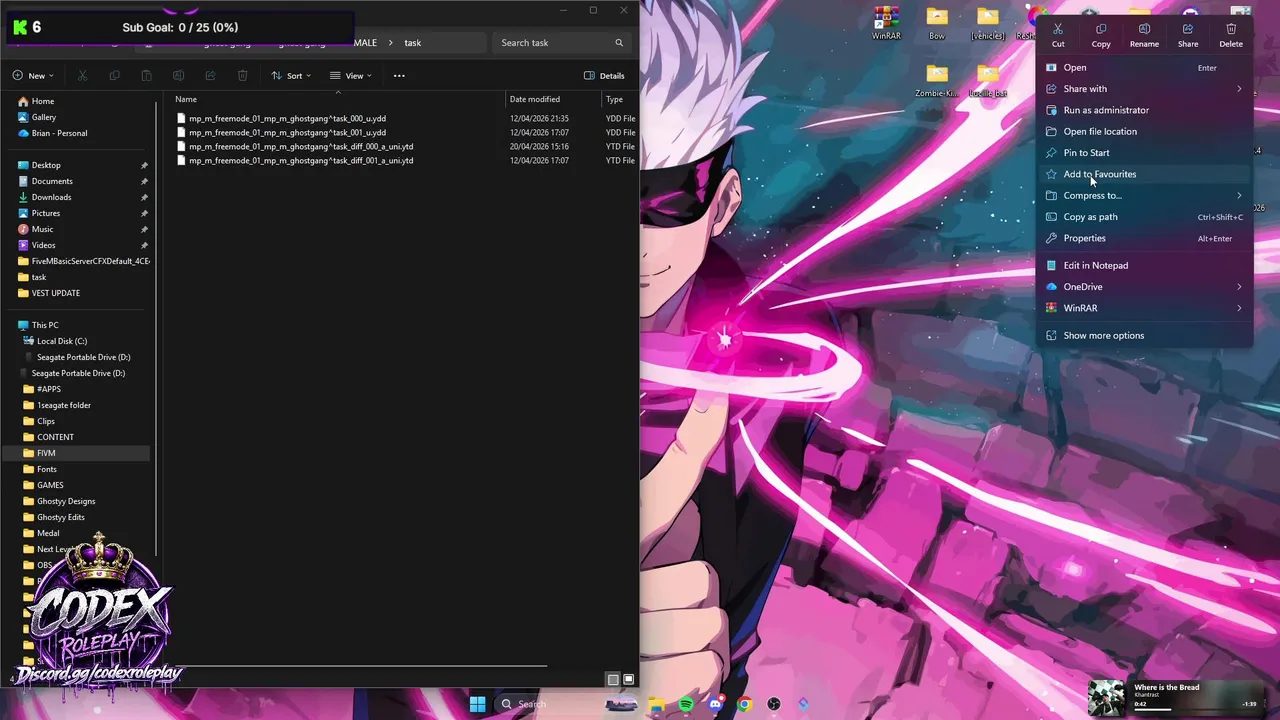Open the Bow desktop folder
The width and height of the screenshot is (1280, 720).
937,23
